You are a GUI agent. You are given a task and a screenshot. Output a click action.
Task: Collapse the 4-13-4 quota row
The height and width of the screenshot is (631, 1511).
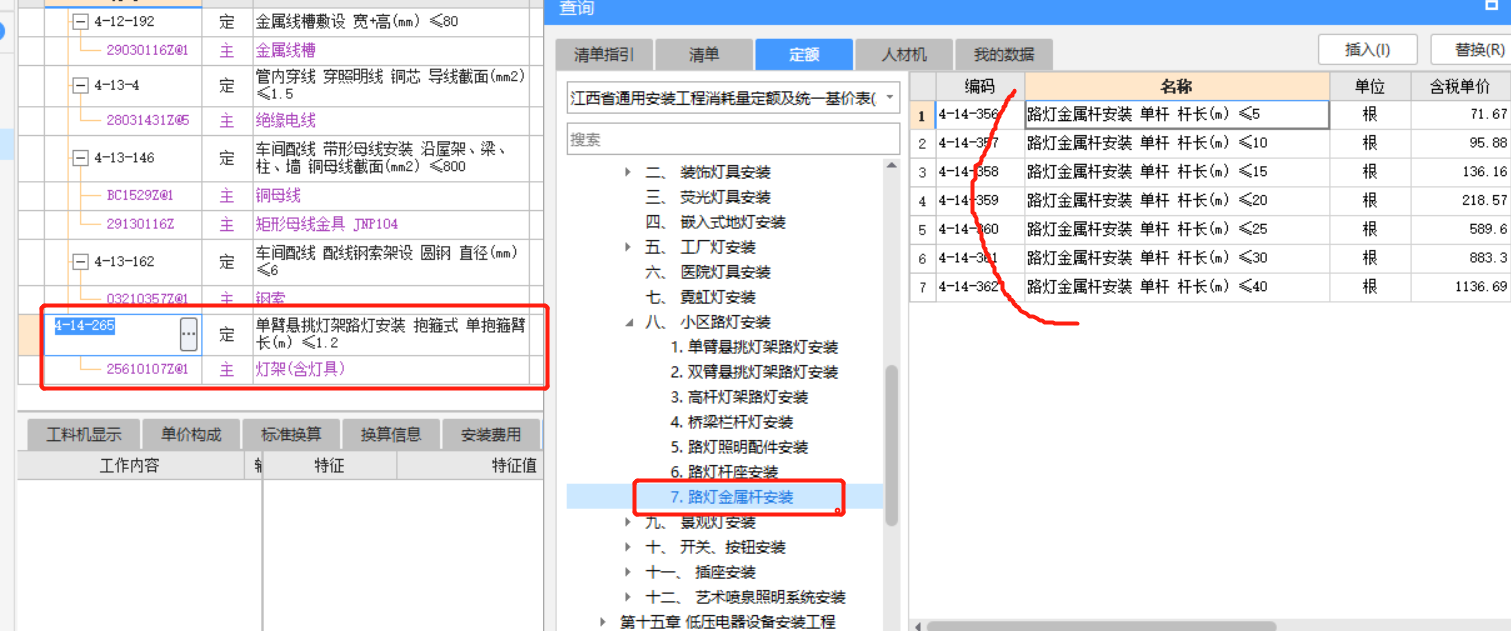[80, 86]
